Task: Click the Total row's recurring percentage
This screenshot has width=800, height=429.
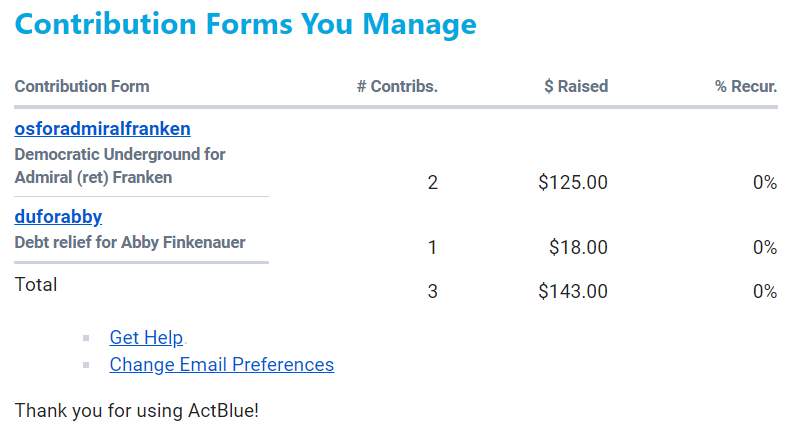Action: (x=765, y=291)
